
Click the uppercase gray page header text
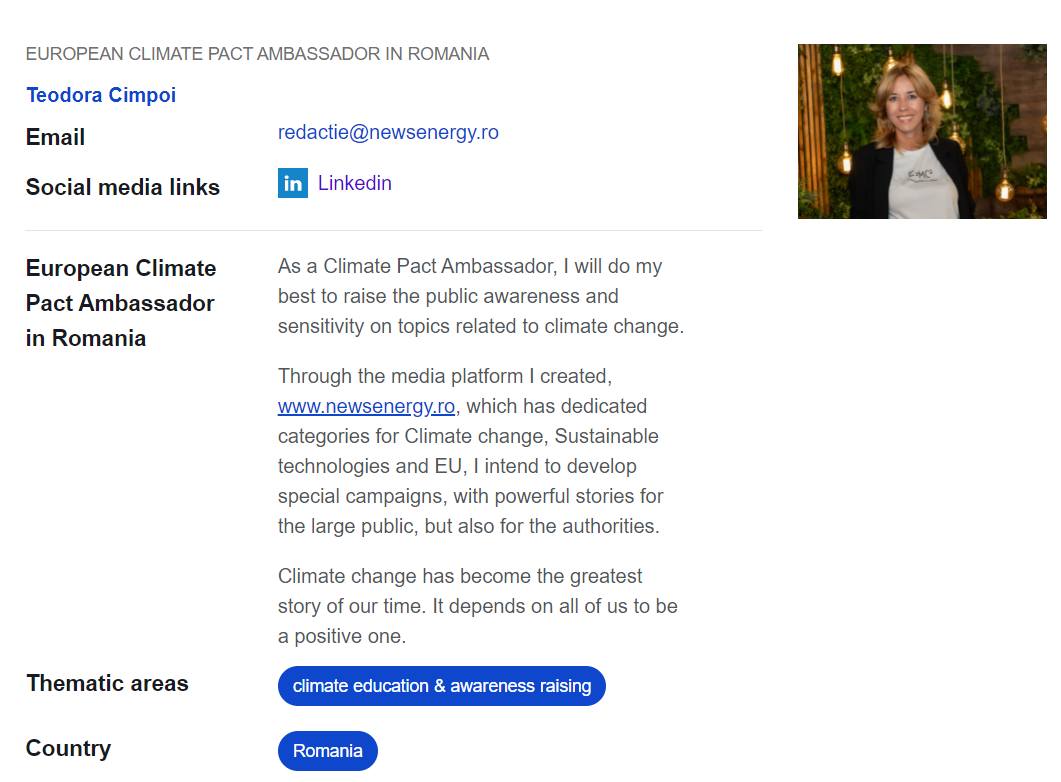tap(257, 54)
